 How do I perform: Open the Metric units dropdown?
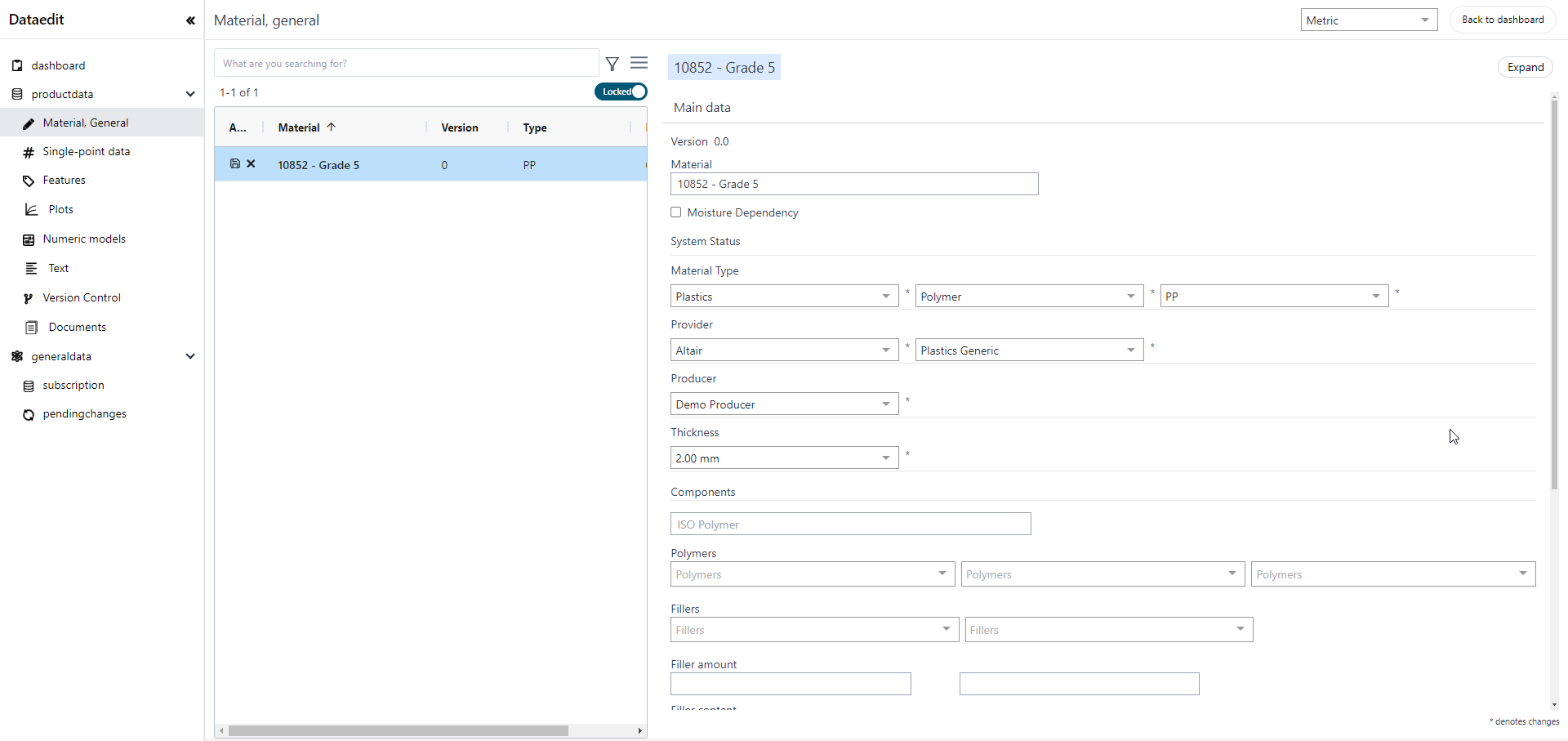coord(1369,20)
